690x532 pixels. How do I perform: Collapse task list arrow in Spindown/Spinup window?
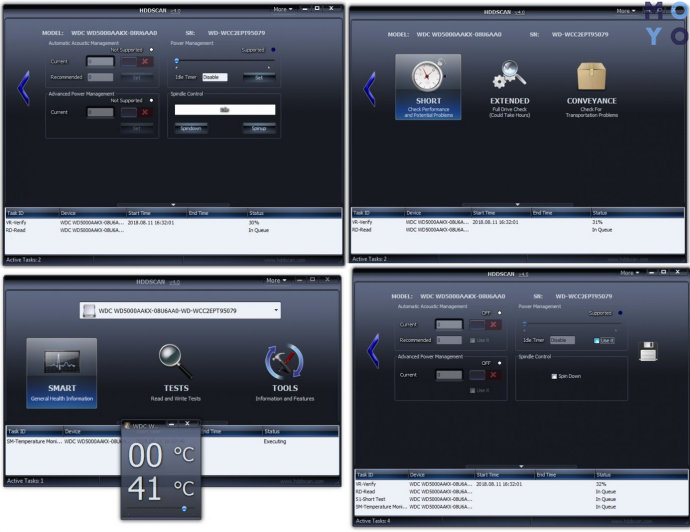click(173, 205)
